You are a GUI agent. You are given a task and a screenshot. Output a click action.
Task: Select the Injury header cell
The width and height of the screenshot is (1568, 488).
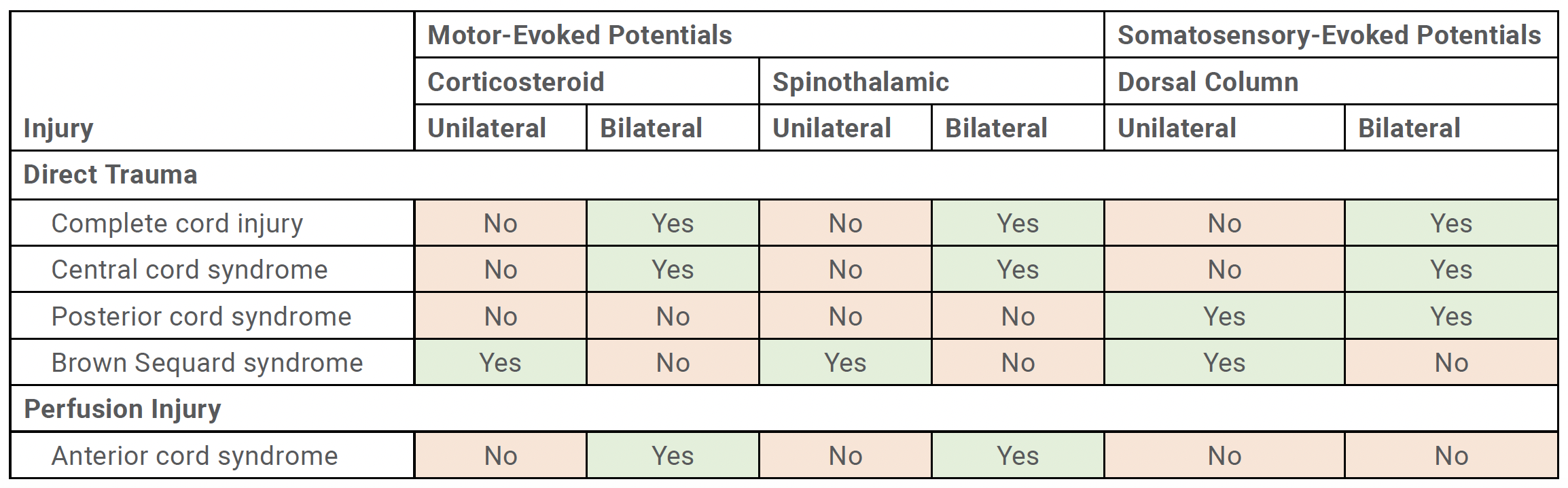pyautogui.click(x=212, y=81)
